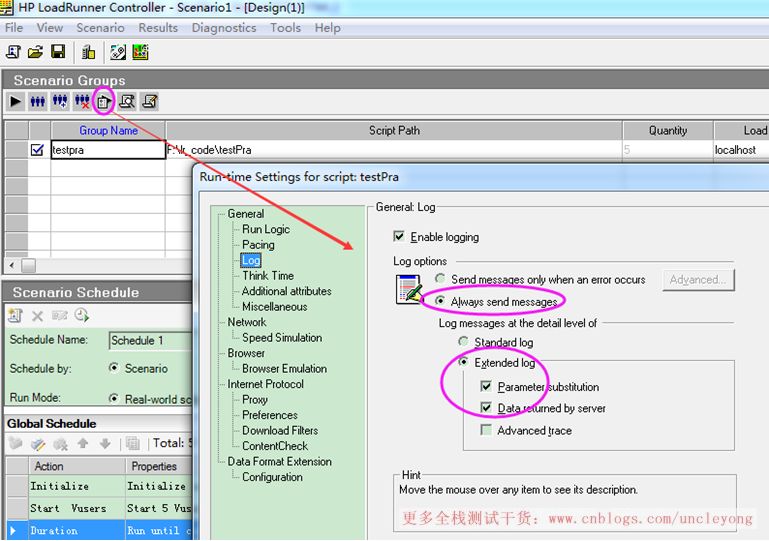Image resolution: width=769 pixels, height=541 pixels.
Task: Open the Run-Time Settings icon
Action: (104, 102)
